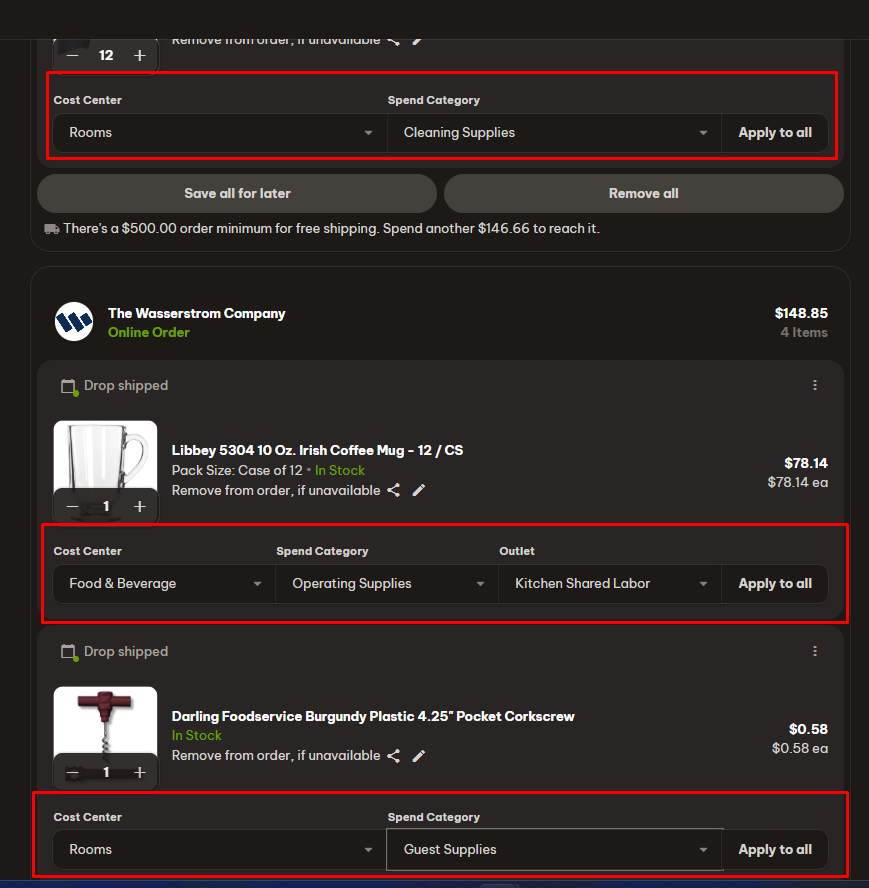Edit note for Darling Pocket Corkscrew
Image resolution: width=869 pixels, height=888 pixels.
point(419,756)
